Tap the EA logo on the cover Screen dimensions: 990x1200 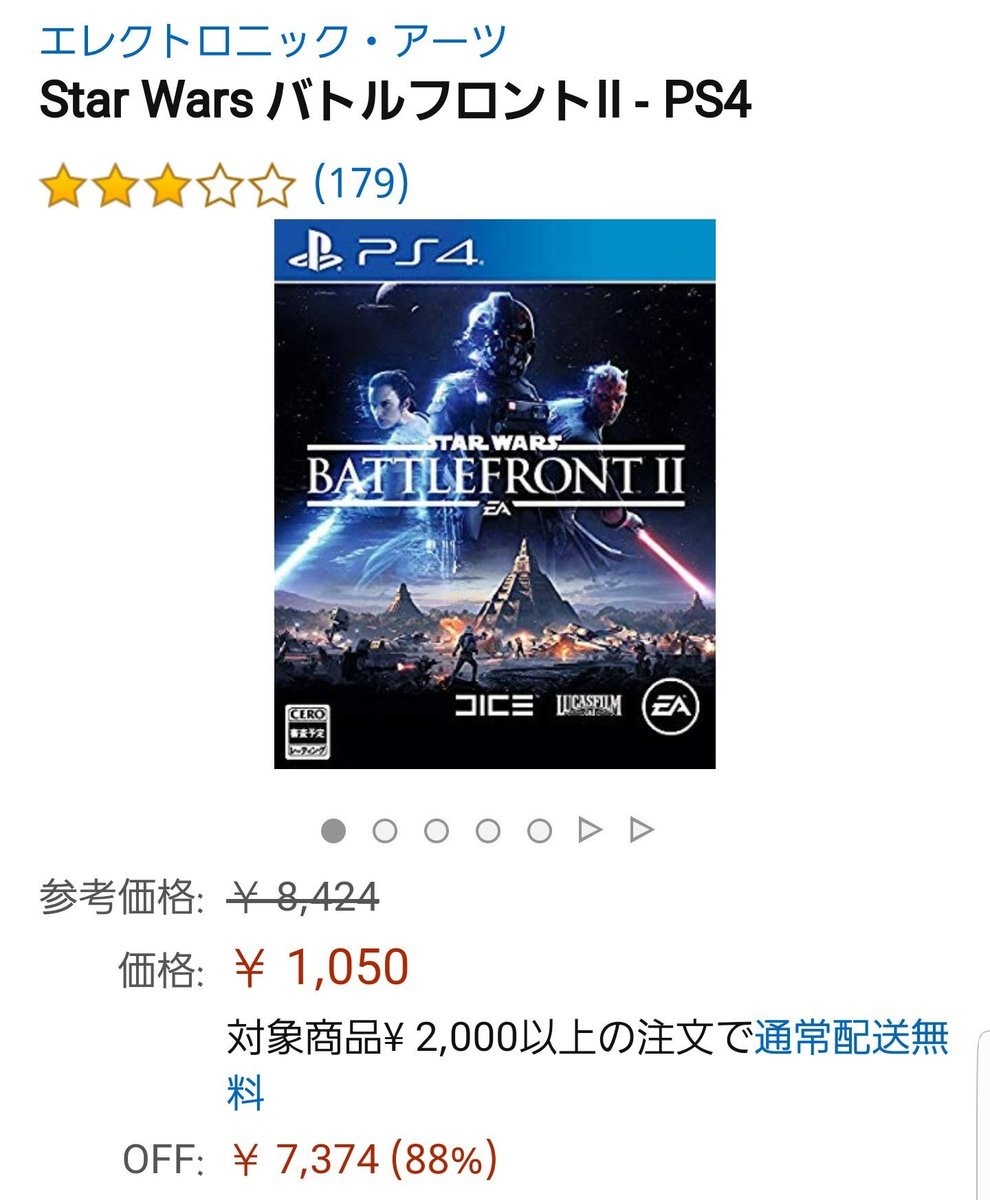click(672, 705)
